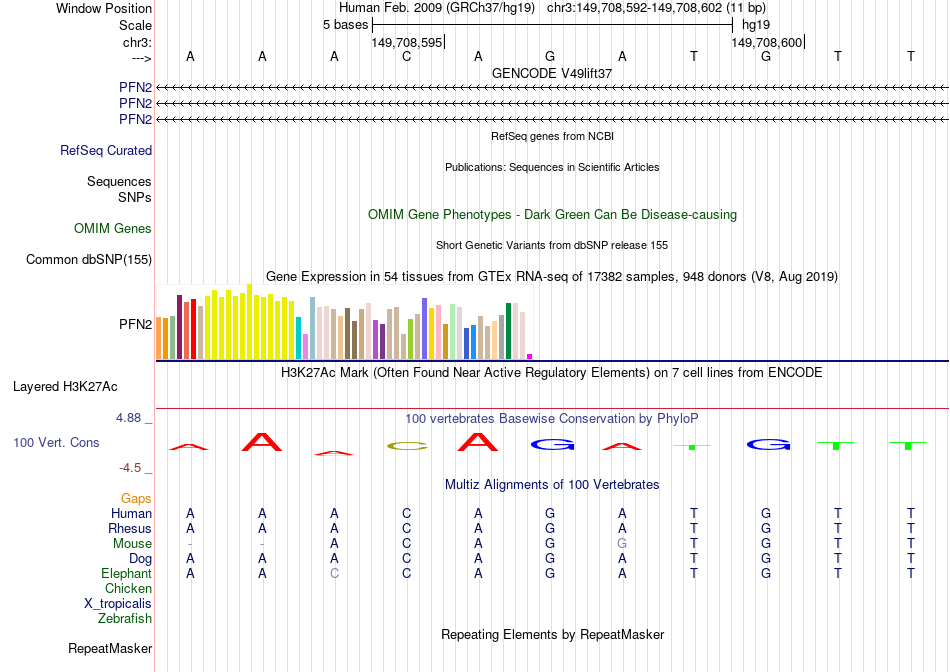Open Multiz Alignments of 100 Vertebrates title
The image size is (950, 672).
(552, 485)
